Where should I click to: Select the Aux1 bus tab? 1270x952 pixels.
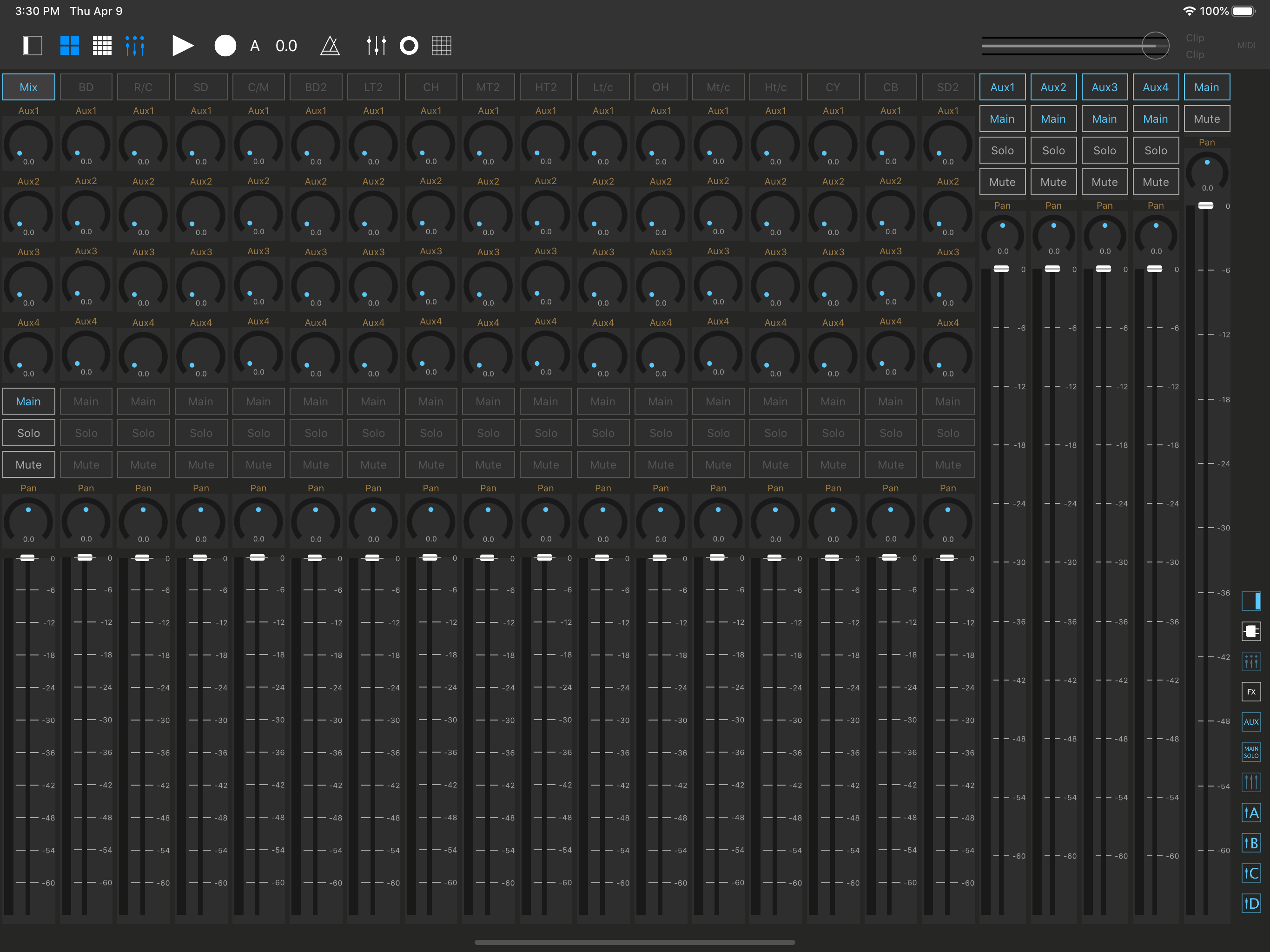point(1002,87)
